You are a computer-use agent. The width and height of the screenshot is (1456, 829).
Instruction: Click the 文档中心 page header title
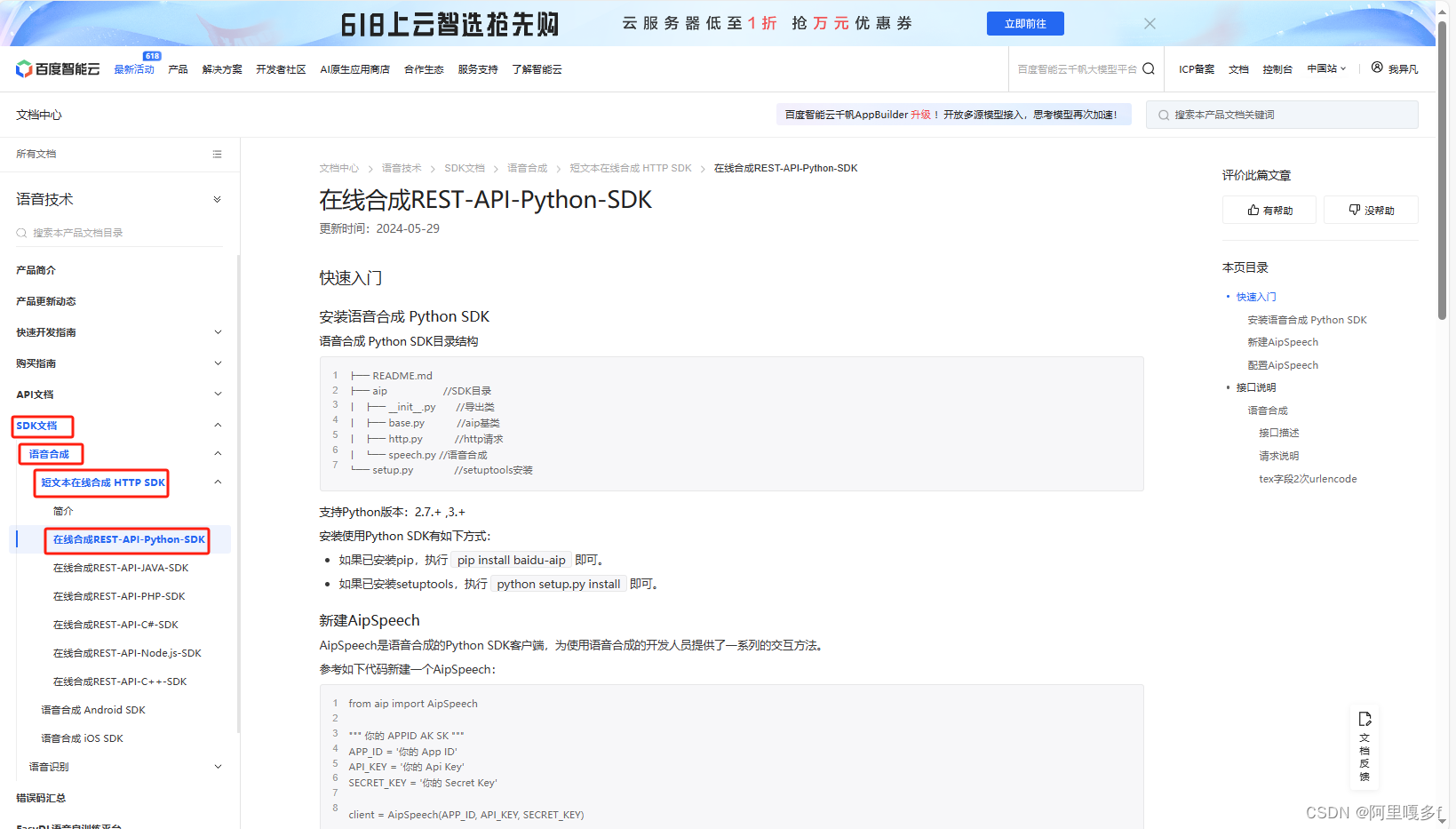point(39,115)
